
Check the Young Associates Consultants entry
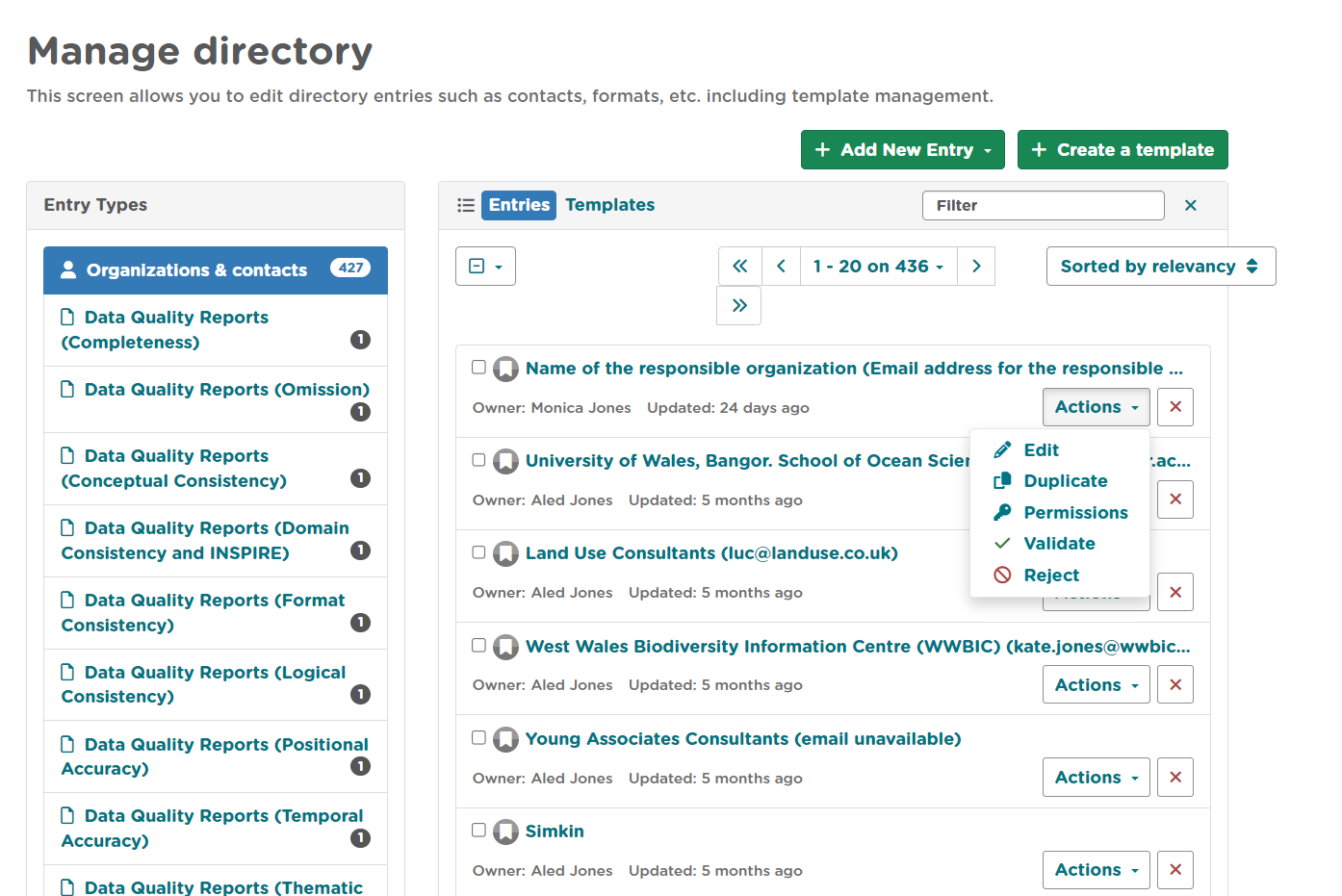click(478, 737)
